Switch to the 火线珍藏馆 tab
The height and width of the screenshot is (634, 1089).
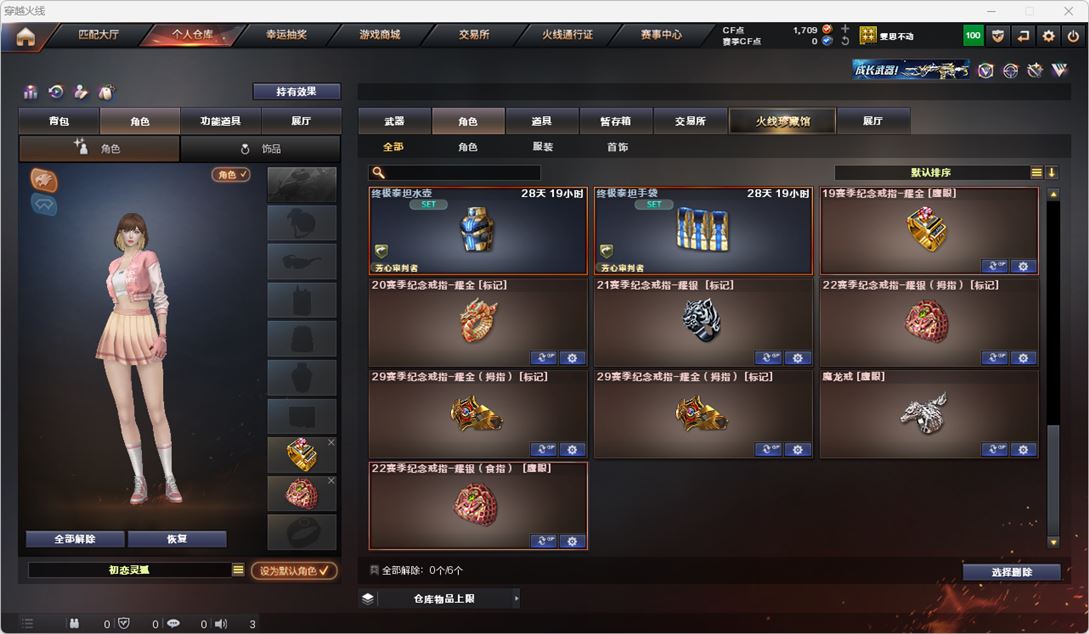(782, 121)
